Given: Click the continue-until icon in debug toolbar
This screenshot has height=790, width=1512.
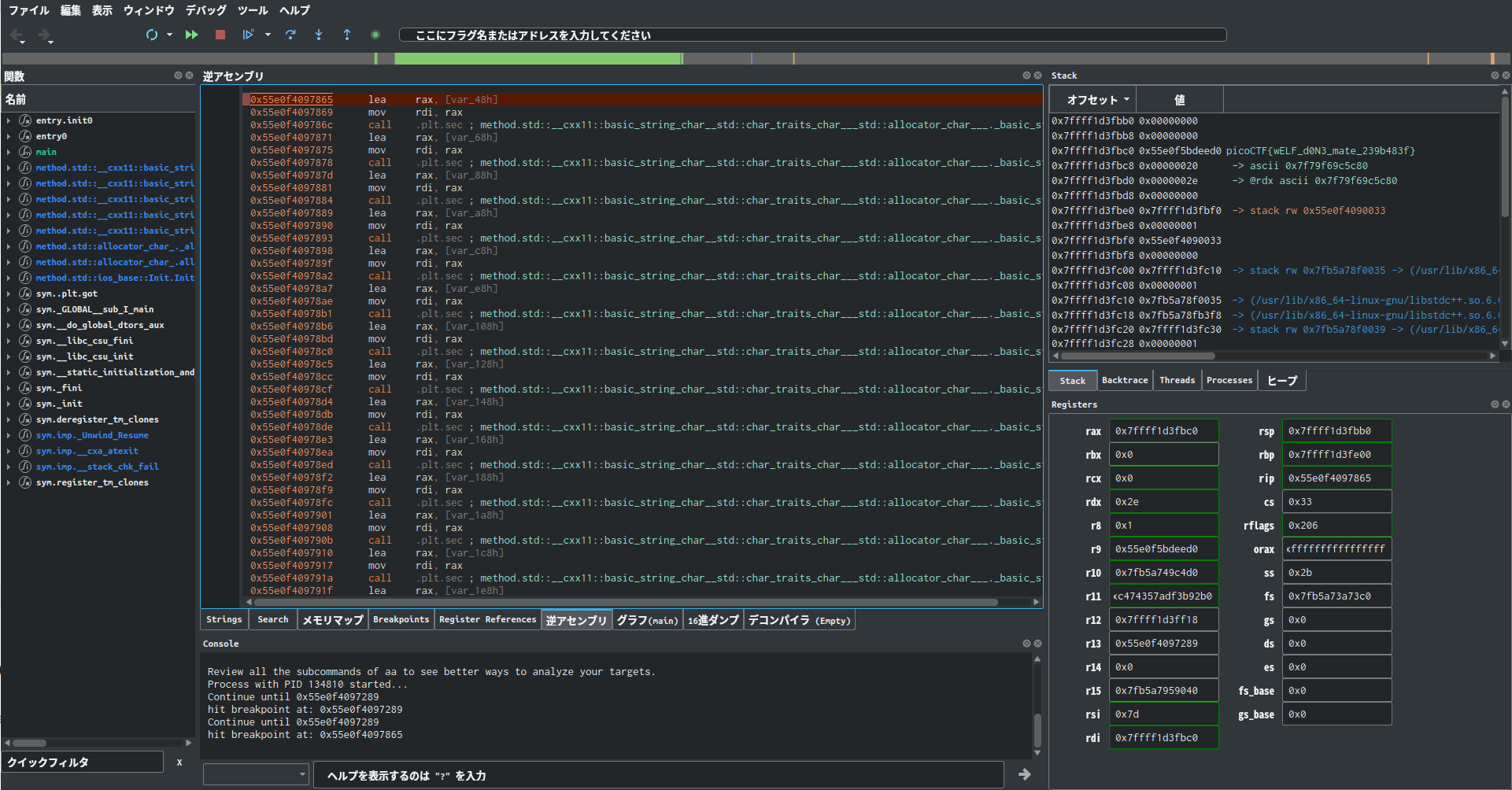Looking at the screenshot, I should pos(248,35).
